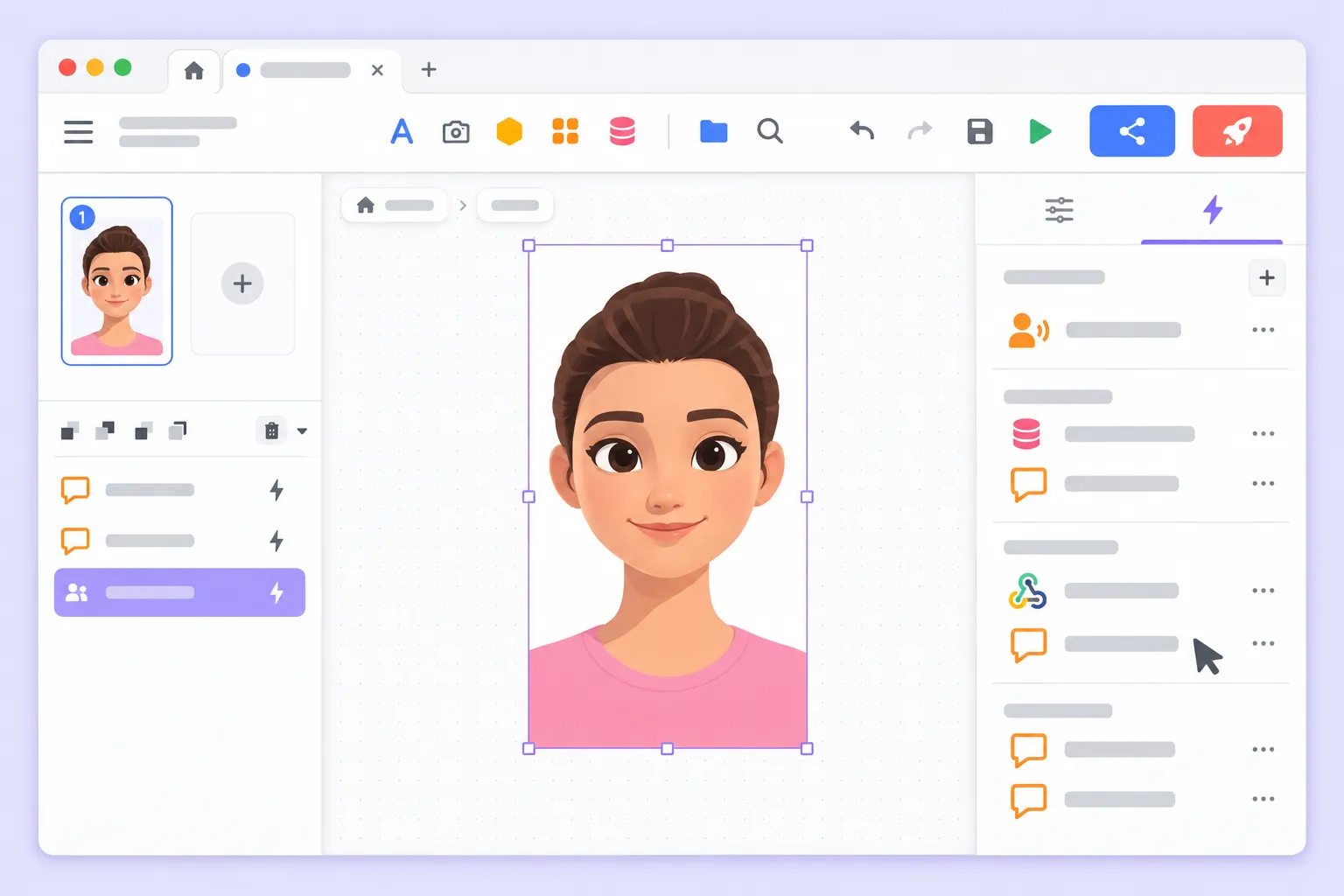Click the colorful webhook icon
The width and height of the screenshot is (1344, 896).
pyautogui.click(x=1027, y=591)
